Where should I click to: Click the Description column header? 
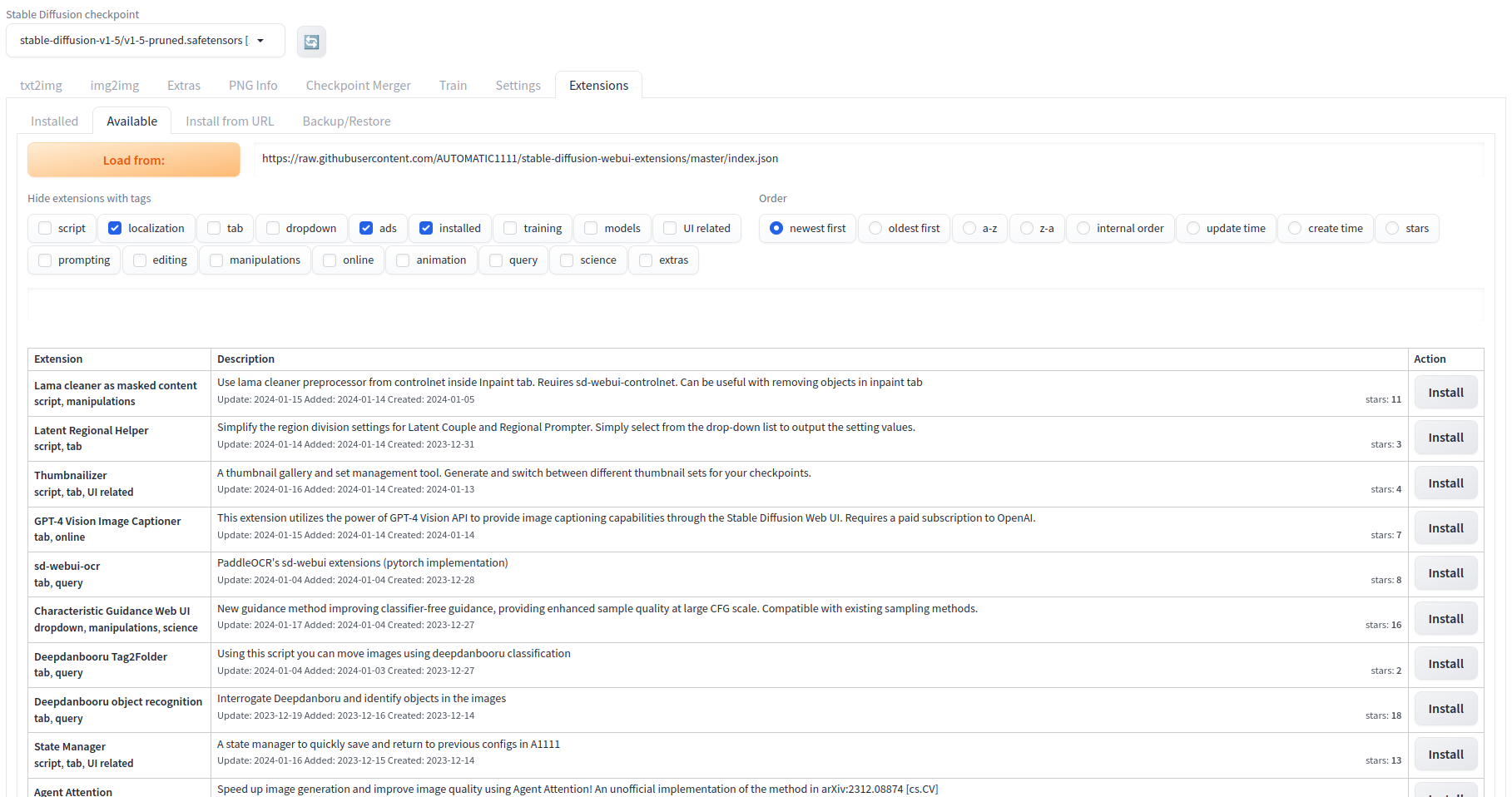tap(246, 359)
